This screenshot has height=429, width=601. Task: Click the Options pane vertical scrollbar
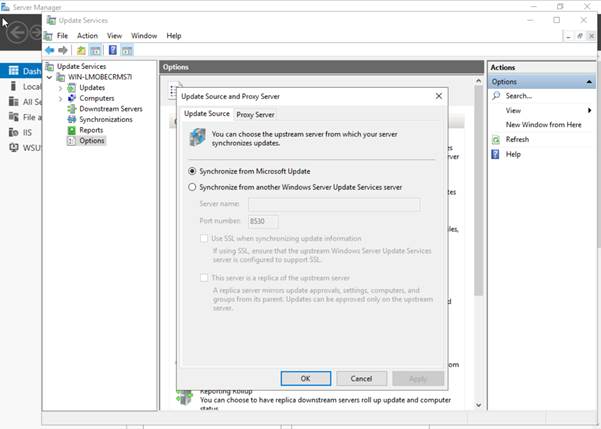click(x=478, y=192)
